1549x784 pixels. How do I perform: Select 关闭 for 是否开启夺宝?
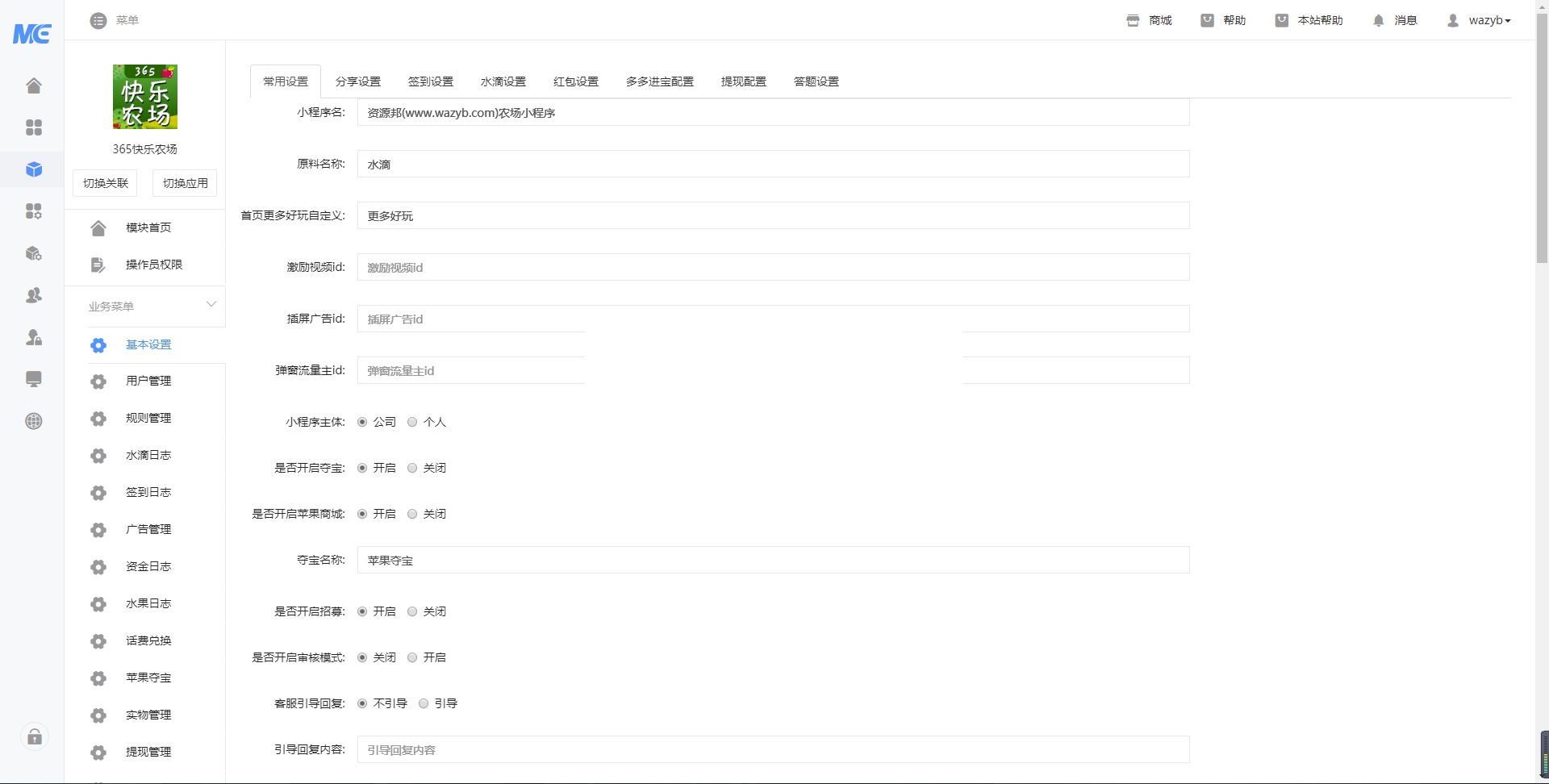412,468
